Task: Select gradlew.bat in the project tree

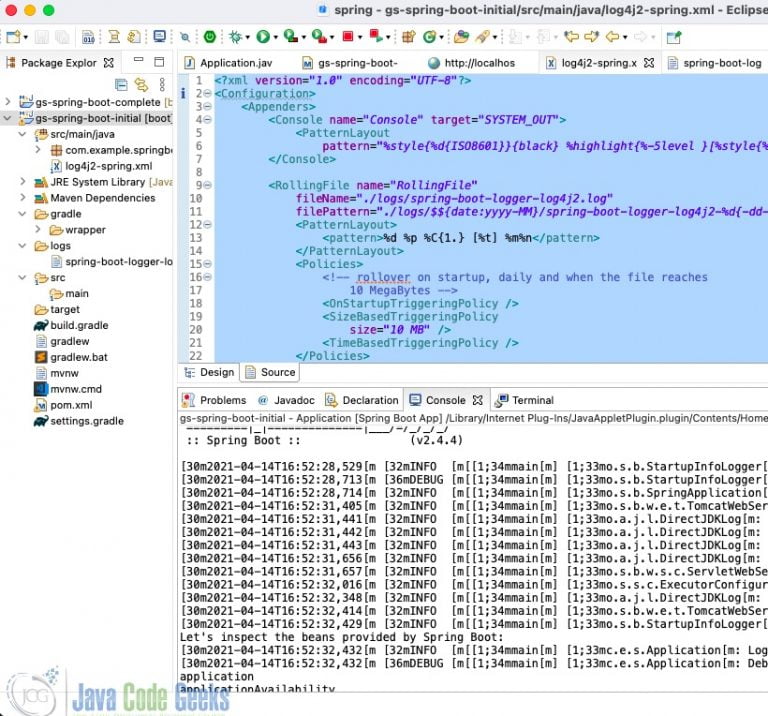Action: pyautogui.click(x=71, y=357)
